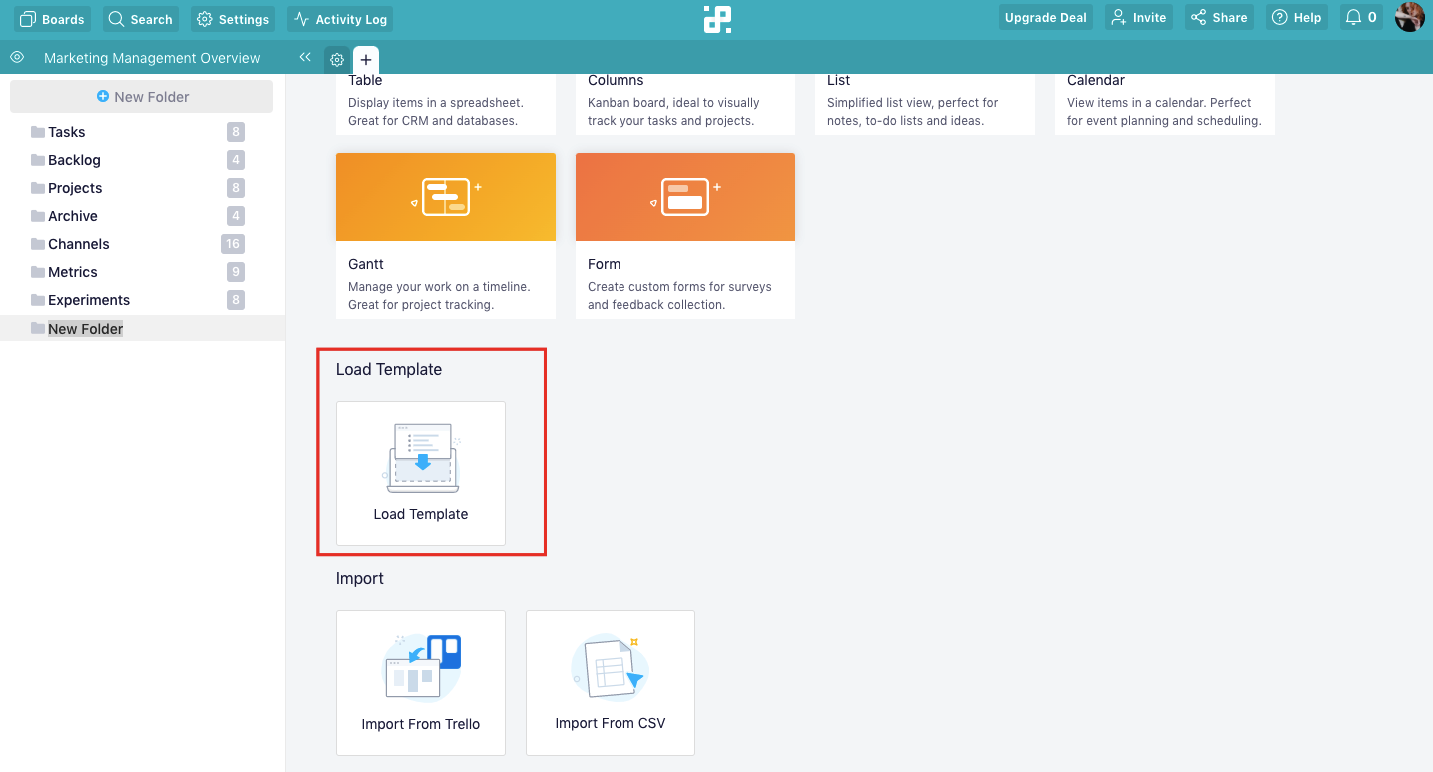This screenshot has height=772, width=1433.
Task: Click the Load Template card
Action: point(421,473)
